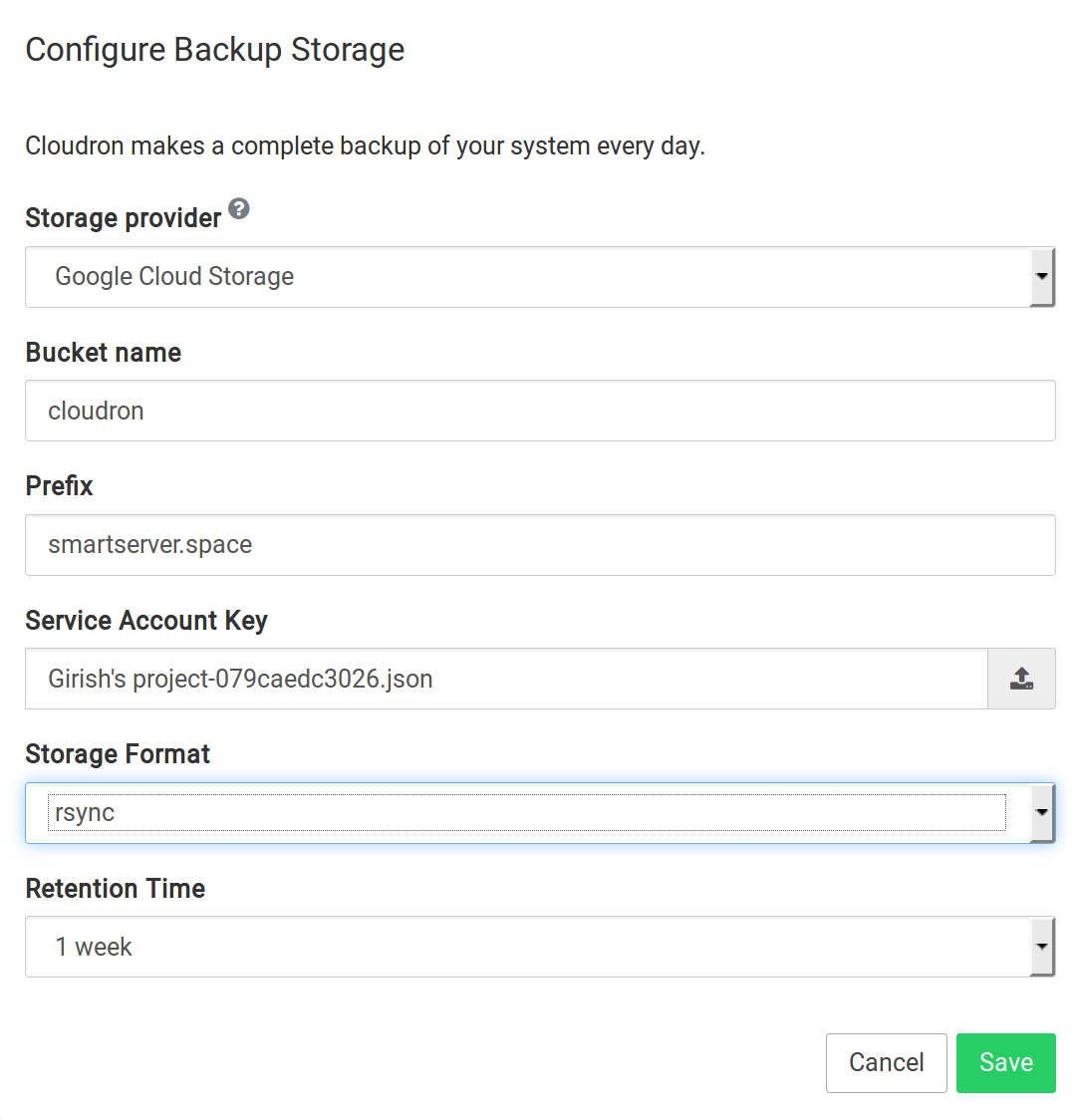The image size is (1081, 1120).
Task: Select the Service Account Key filename field
Action: tap(506, 680)
